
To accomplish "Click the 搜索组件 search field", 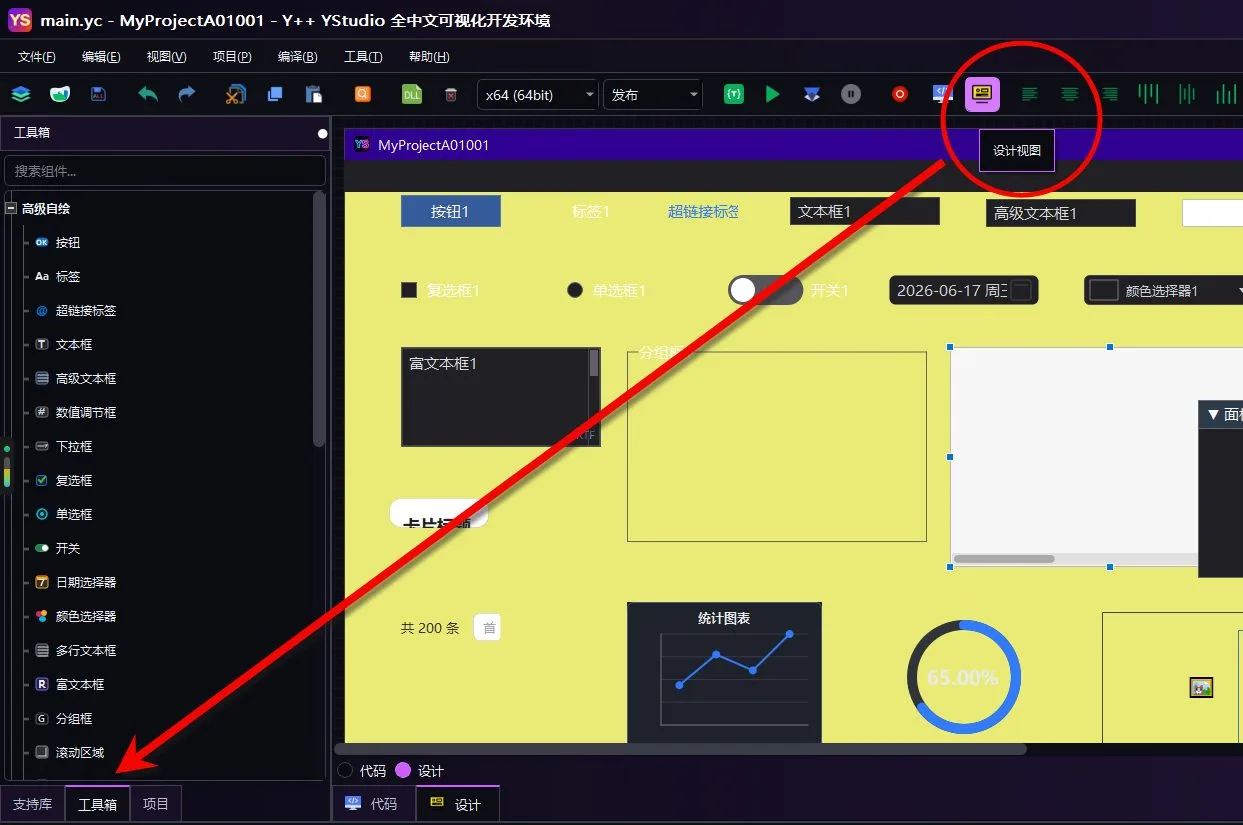I will (165, 170).
